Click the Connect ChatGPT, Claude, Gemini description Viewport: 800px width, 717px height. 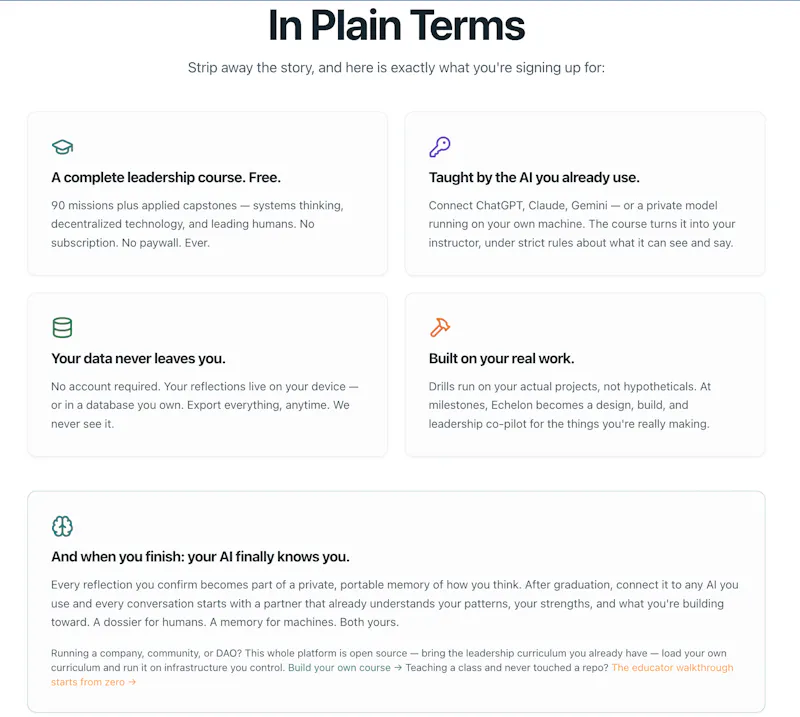(x=582, y=224)
